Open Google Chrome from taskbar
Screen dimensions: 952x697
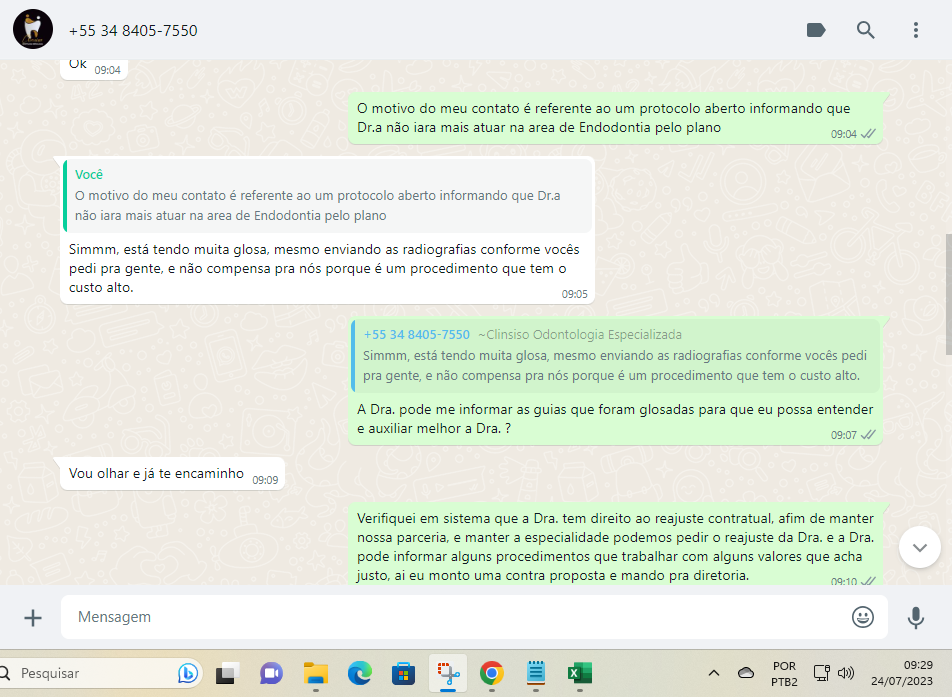coord(491,673)
